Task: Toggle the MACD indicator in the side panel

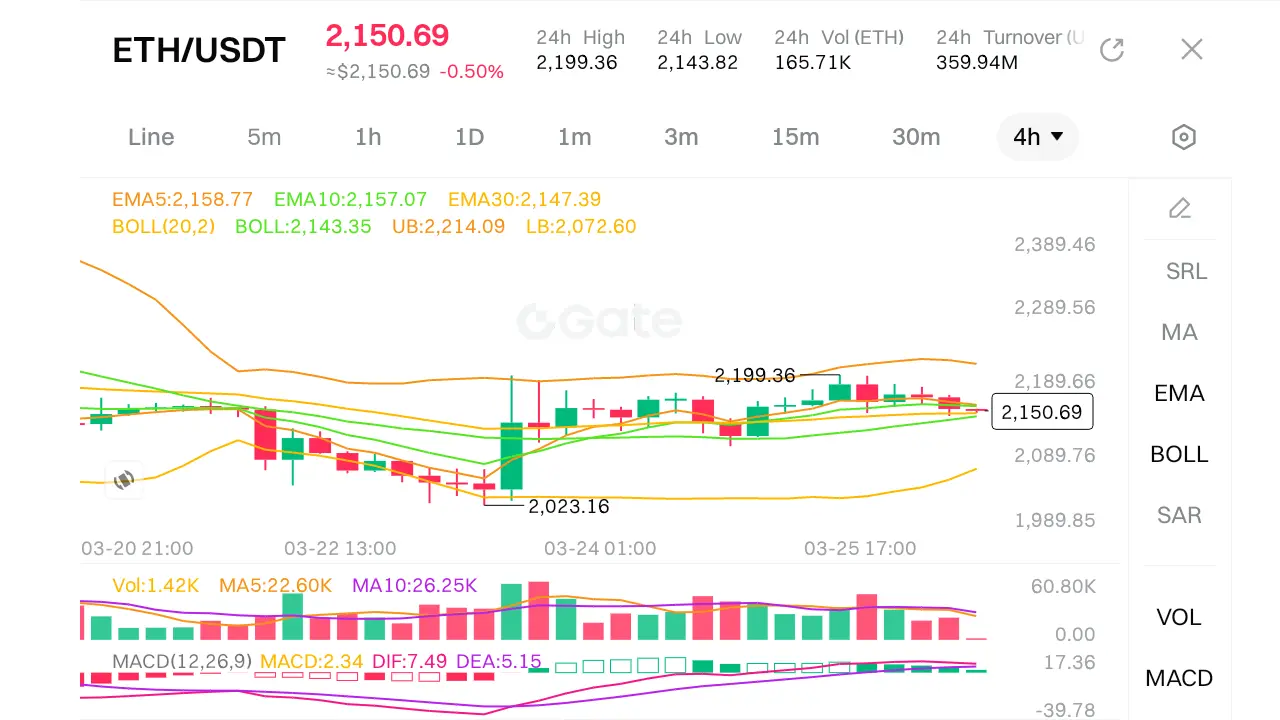Action: [x=1180, y=678]
